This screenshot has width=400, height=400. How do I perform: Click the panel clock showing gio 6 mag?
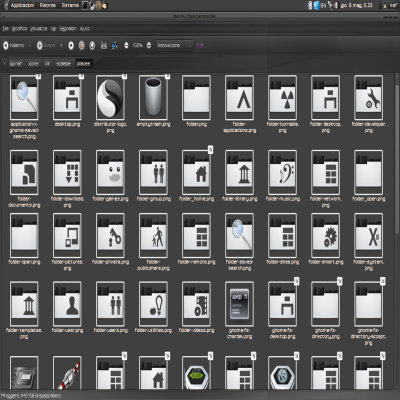356,5
